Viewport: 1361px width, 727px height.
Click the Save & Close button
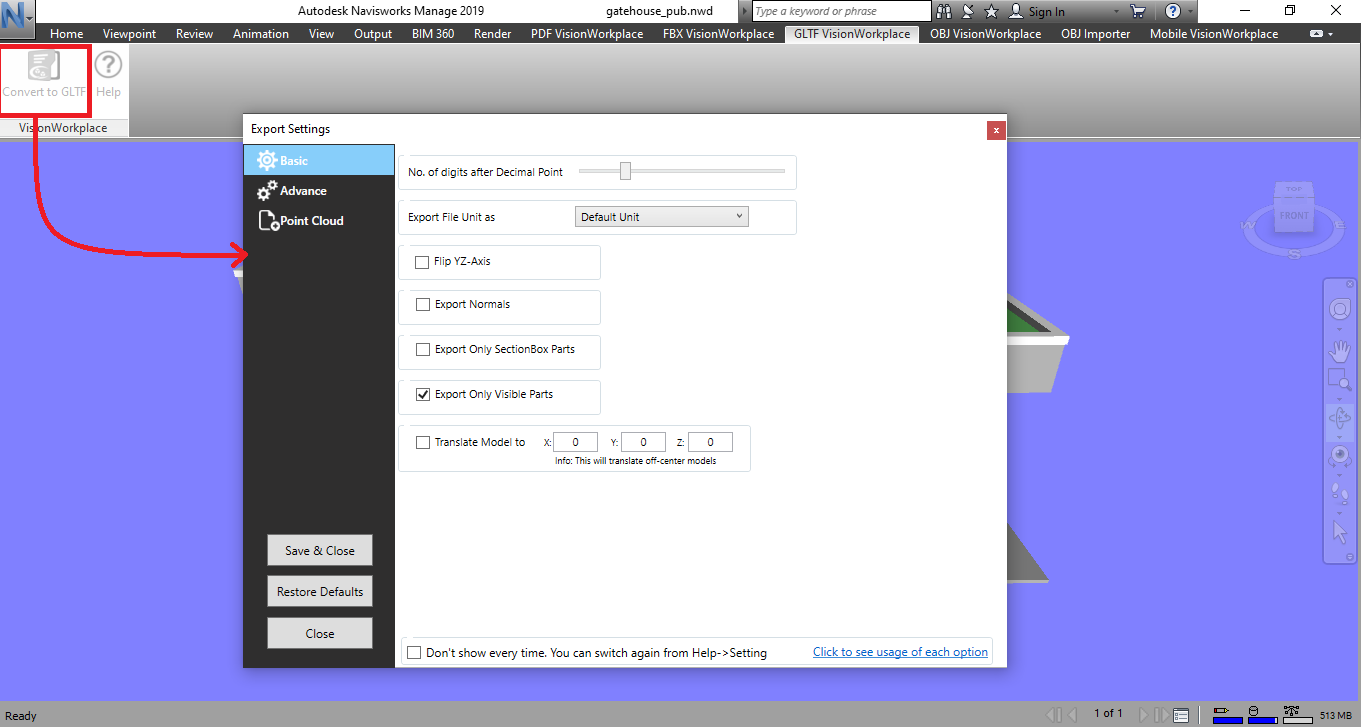[x=320, y=551]
